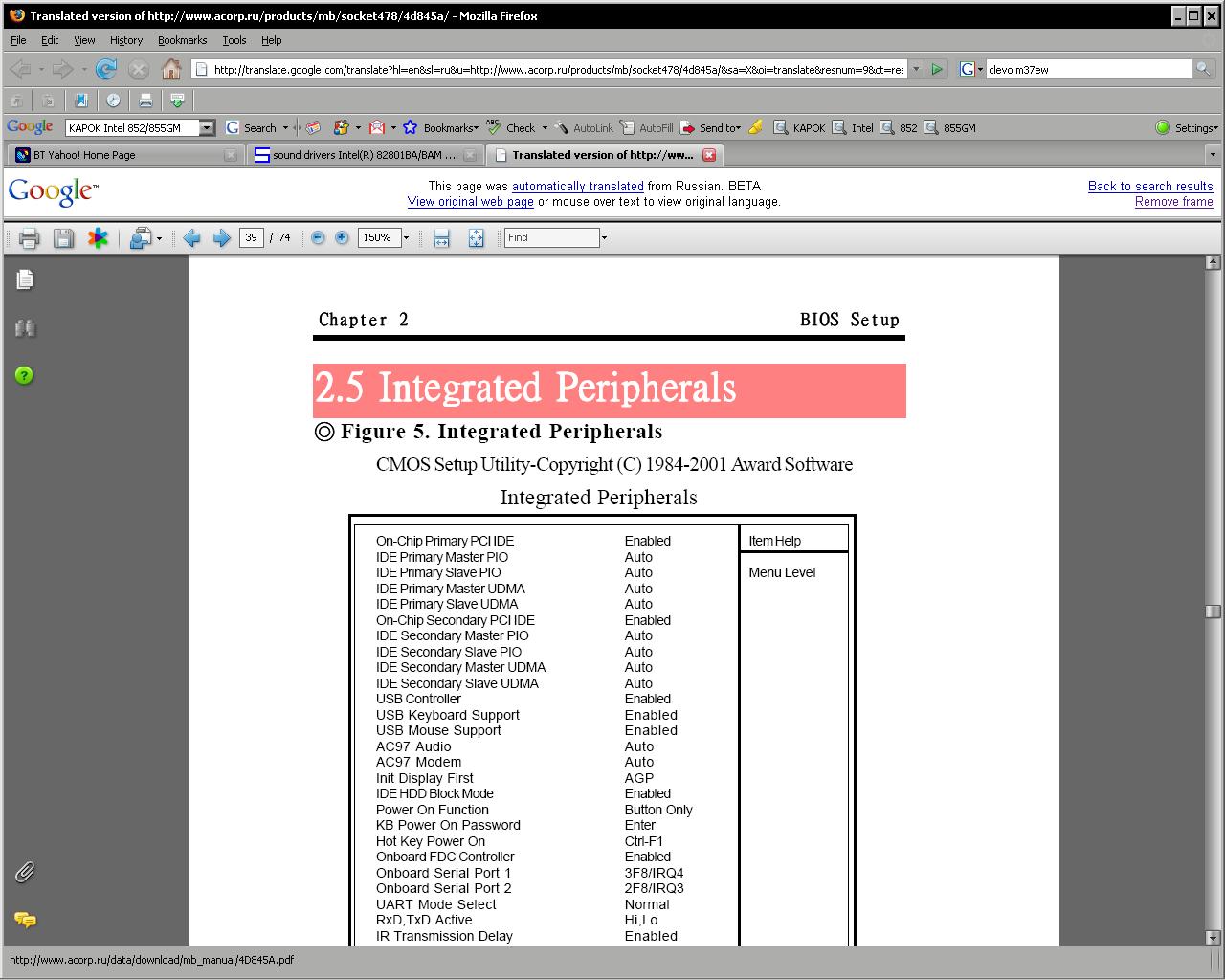Screen dimensions: 1225x980
Task: Open Google Toolbar Settings dropdown
Action: (x=1186, y=127)
